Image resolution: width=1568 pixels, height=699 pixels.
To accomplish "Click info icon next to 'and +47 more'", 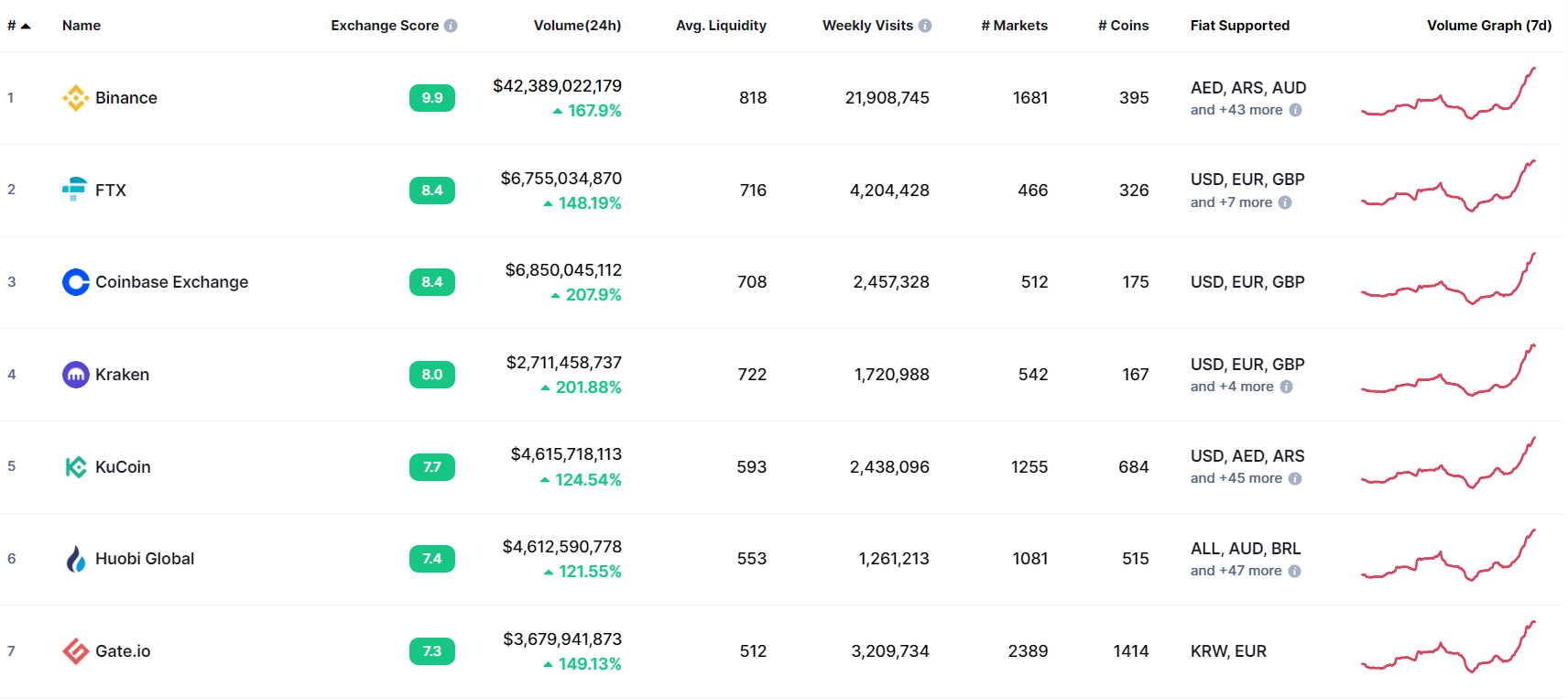I will point(1294,571).
